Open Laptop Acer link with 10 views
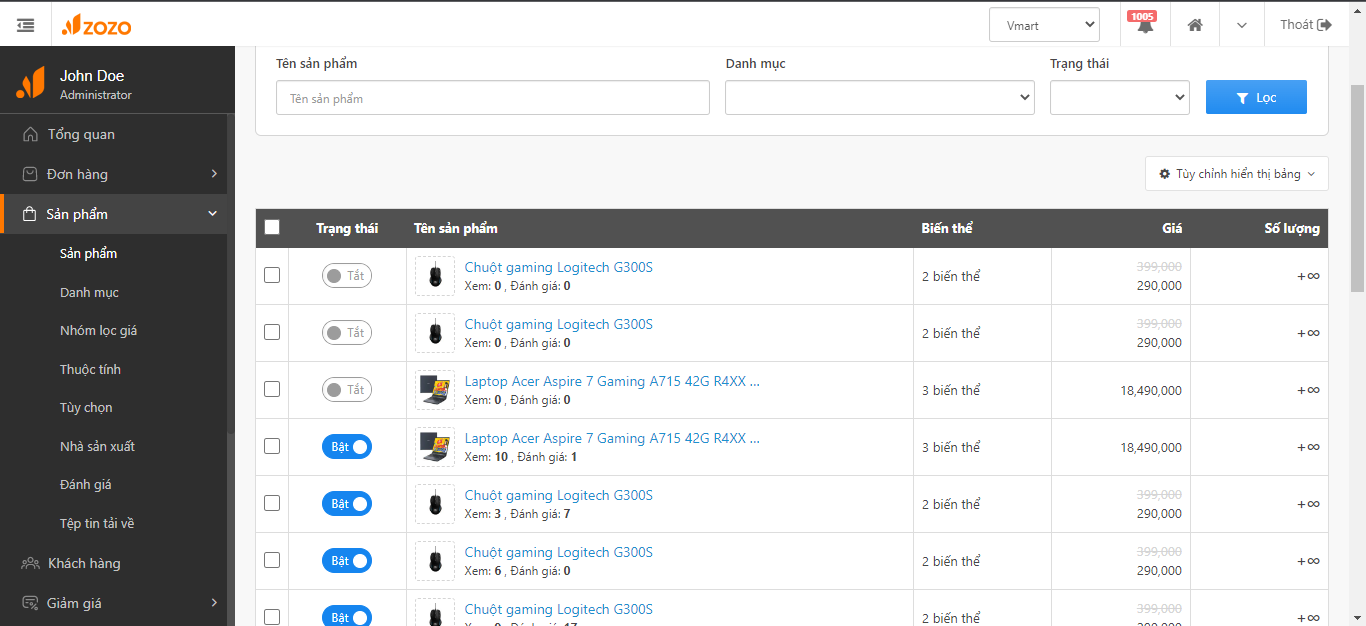 612,438
